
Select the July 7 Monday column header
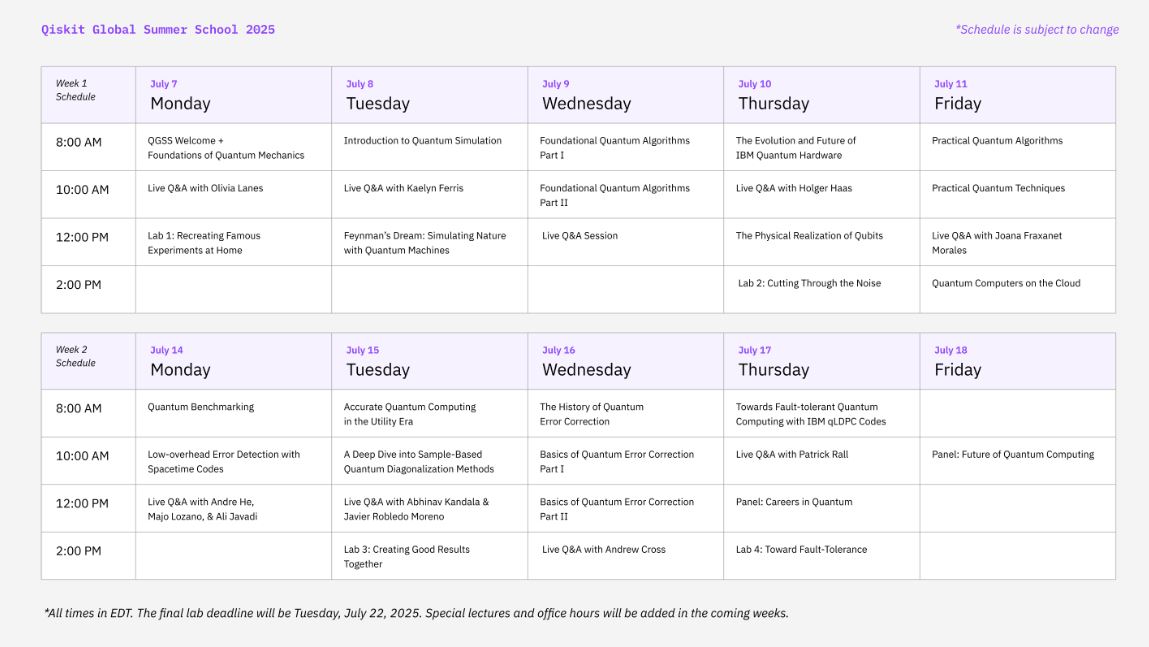[180, 95]
